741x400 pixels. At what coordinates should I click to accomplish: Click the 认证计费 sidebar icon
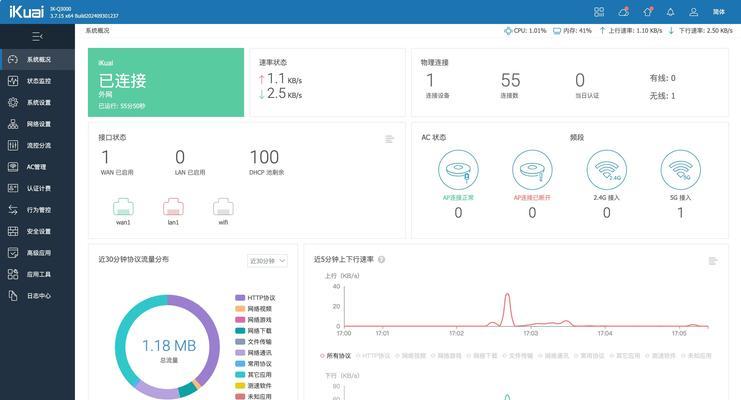click(x=13, y=188)
